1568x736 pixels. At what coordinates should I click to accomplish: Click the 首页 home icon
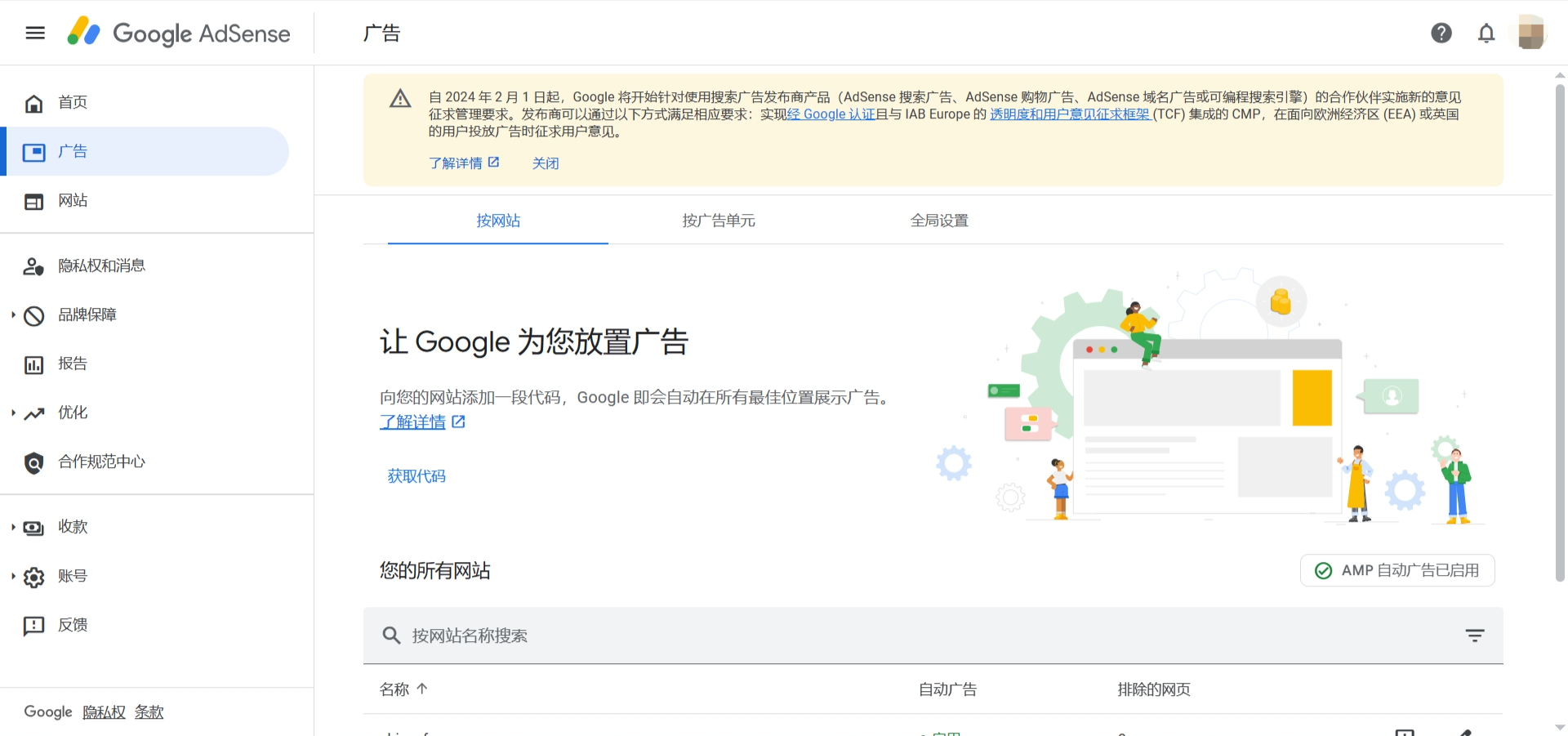(x=33, y=103)
